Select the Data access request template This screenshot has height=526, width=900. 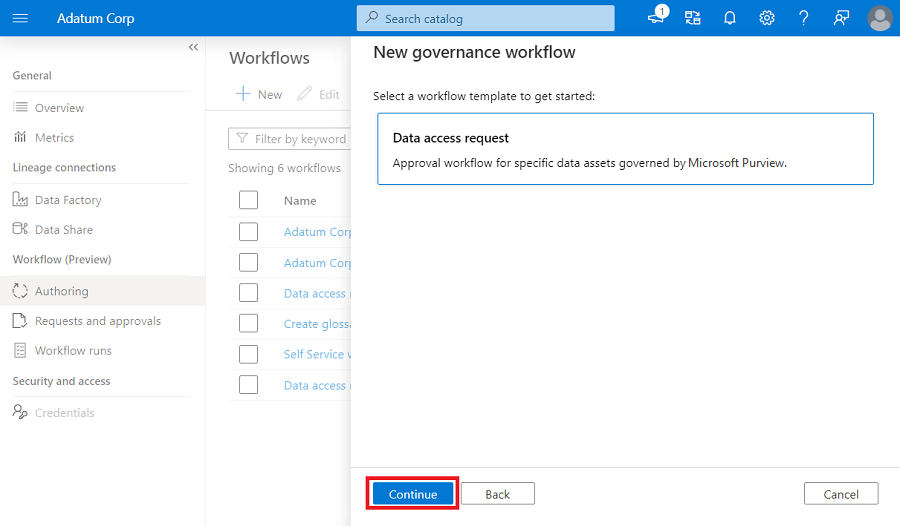click(625, 148)
